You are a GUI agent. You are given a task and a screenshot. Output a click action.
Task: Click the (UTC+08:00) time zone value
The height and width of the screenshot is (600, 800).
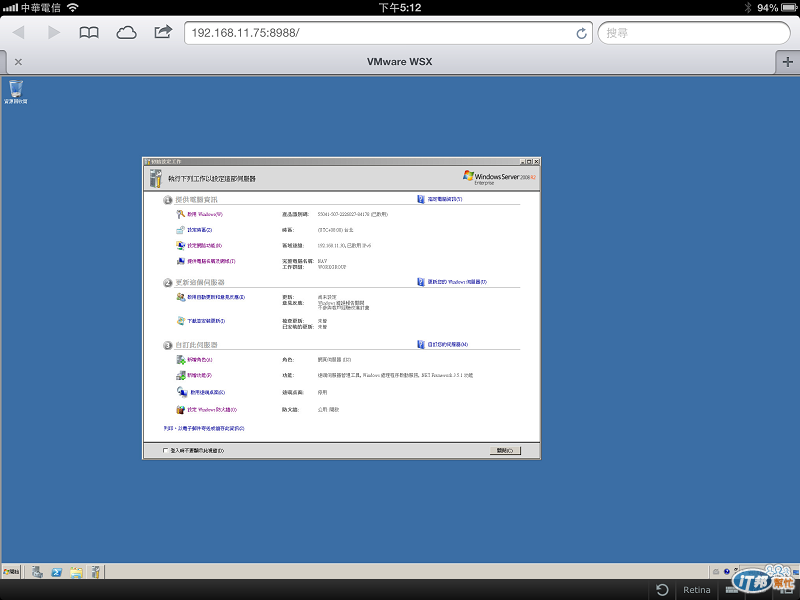coord(335,230)
